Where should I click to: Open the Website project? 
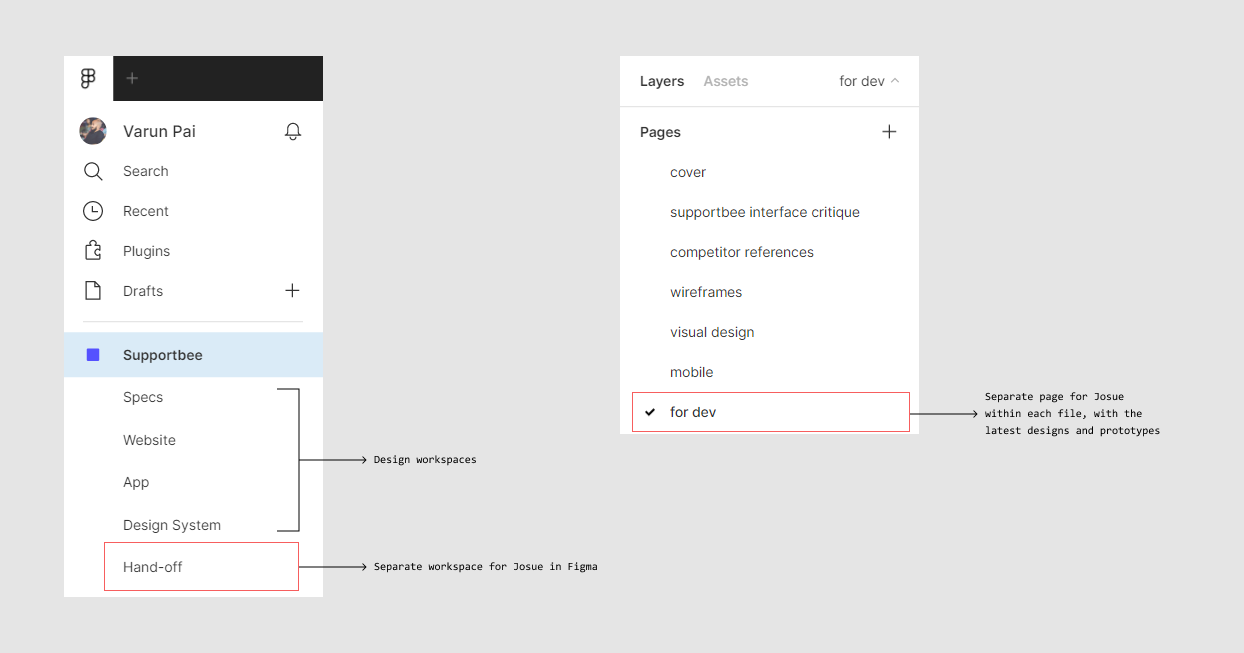click(x=149, y=440)
